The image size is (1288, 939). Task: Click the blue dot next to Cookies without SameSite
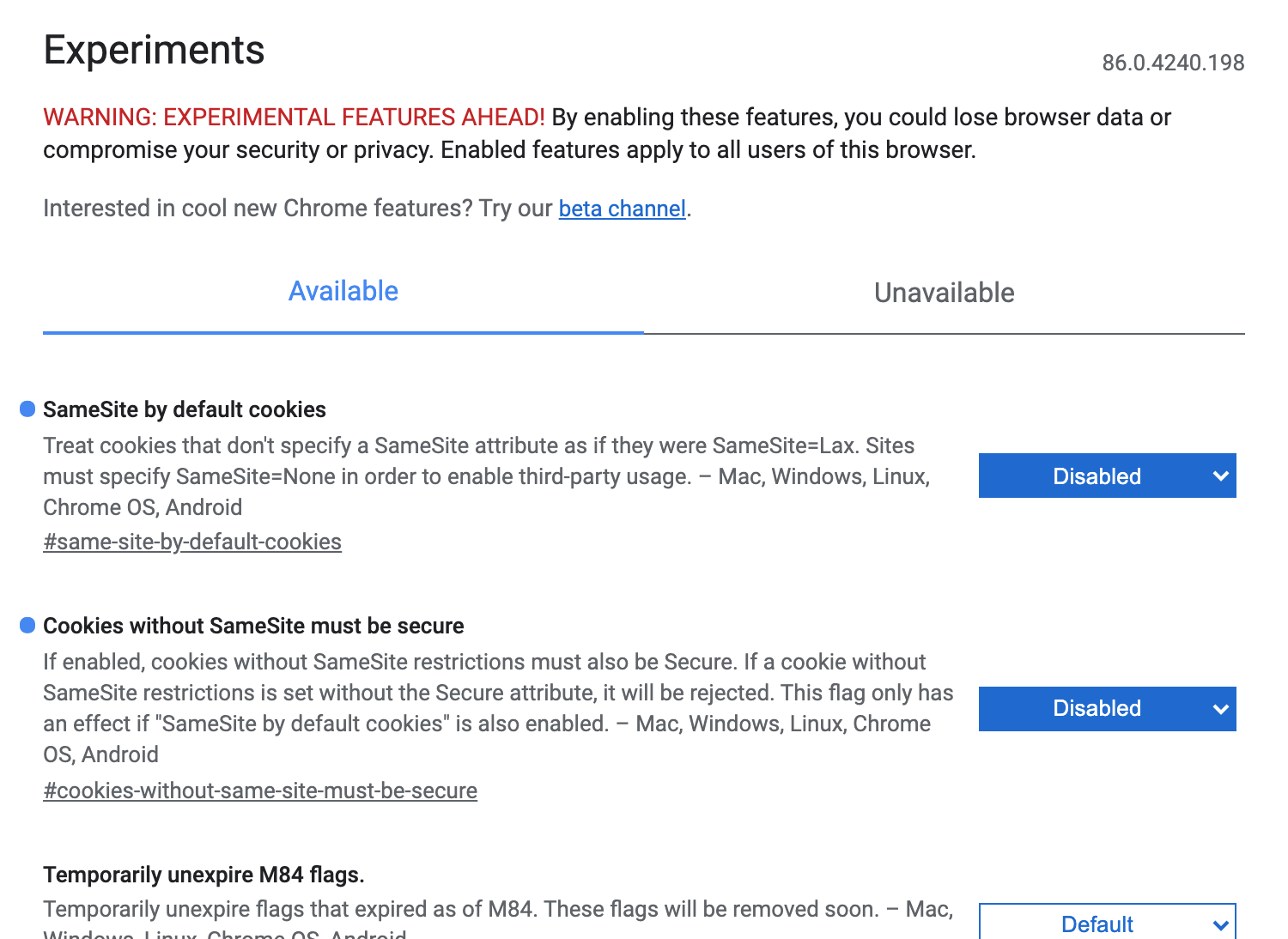click(x=27, y=626)
